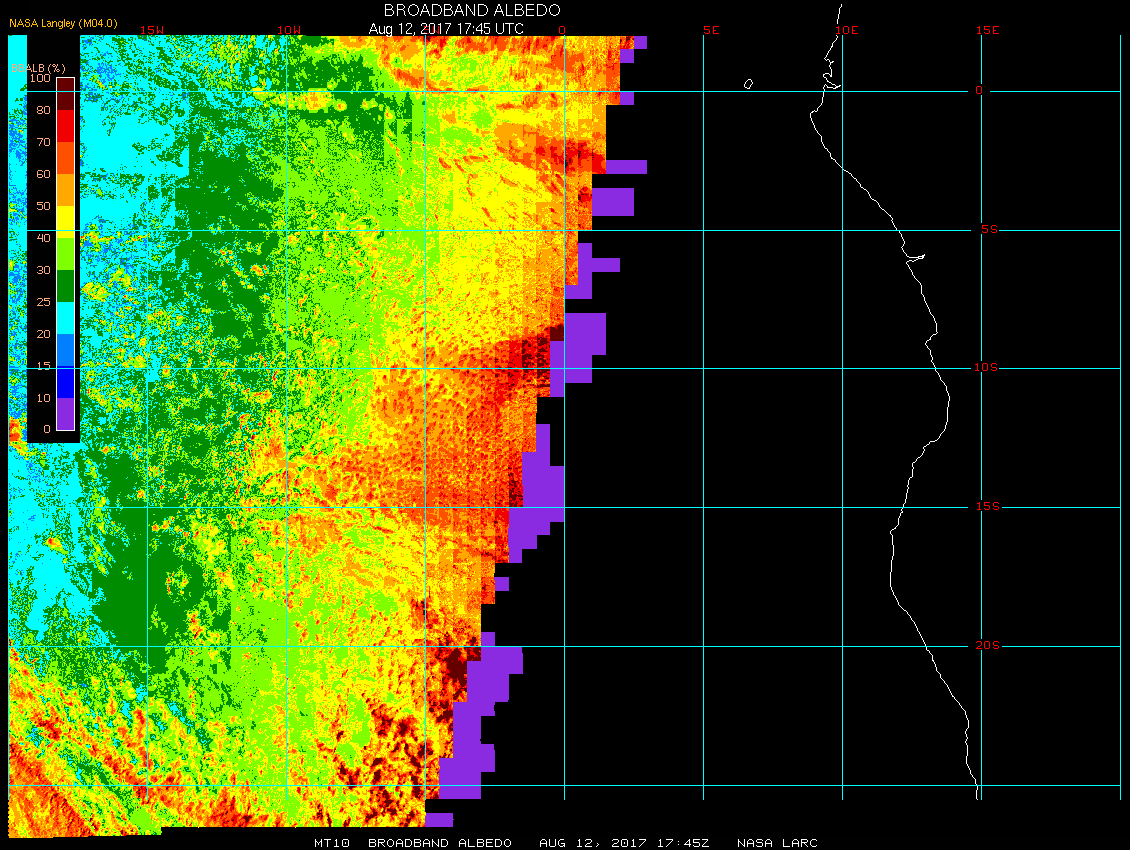Choose the light green 30–40% legend swatch
The height and width of the screenshot is (850, 1130).
pos(66,254)
